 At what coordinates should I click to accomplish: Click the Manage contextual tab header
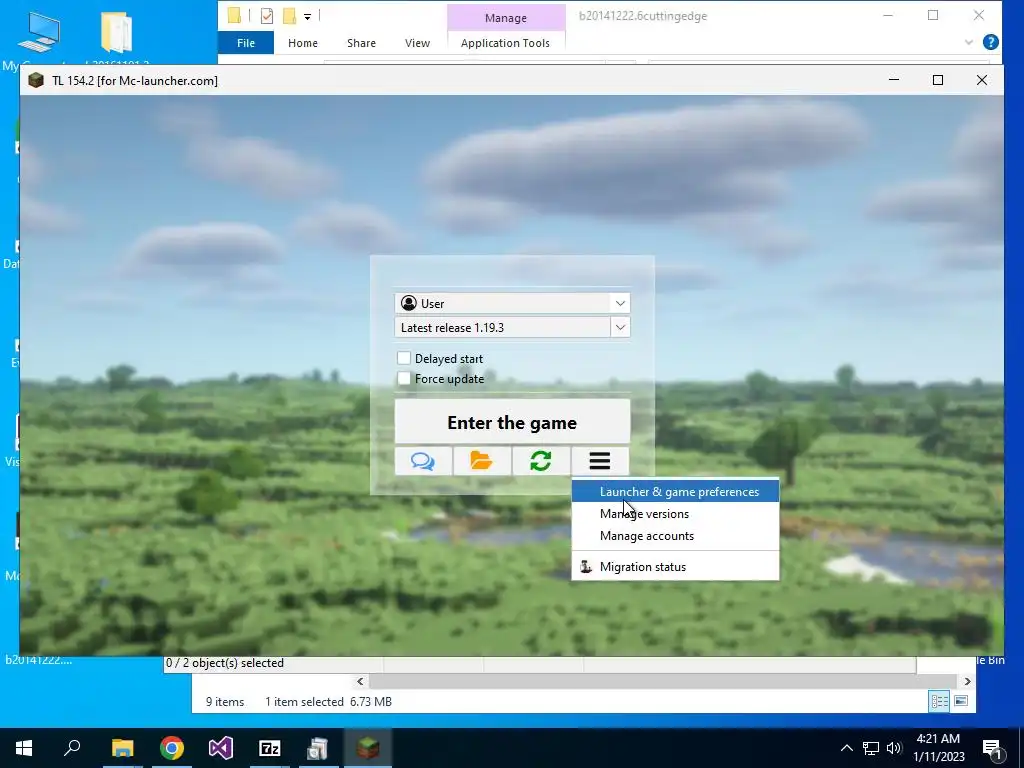coord(505,18)
